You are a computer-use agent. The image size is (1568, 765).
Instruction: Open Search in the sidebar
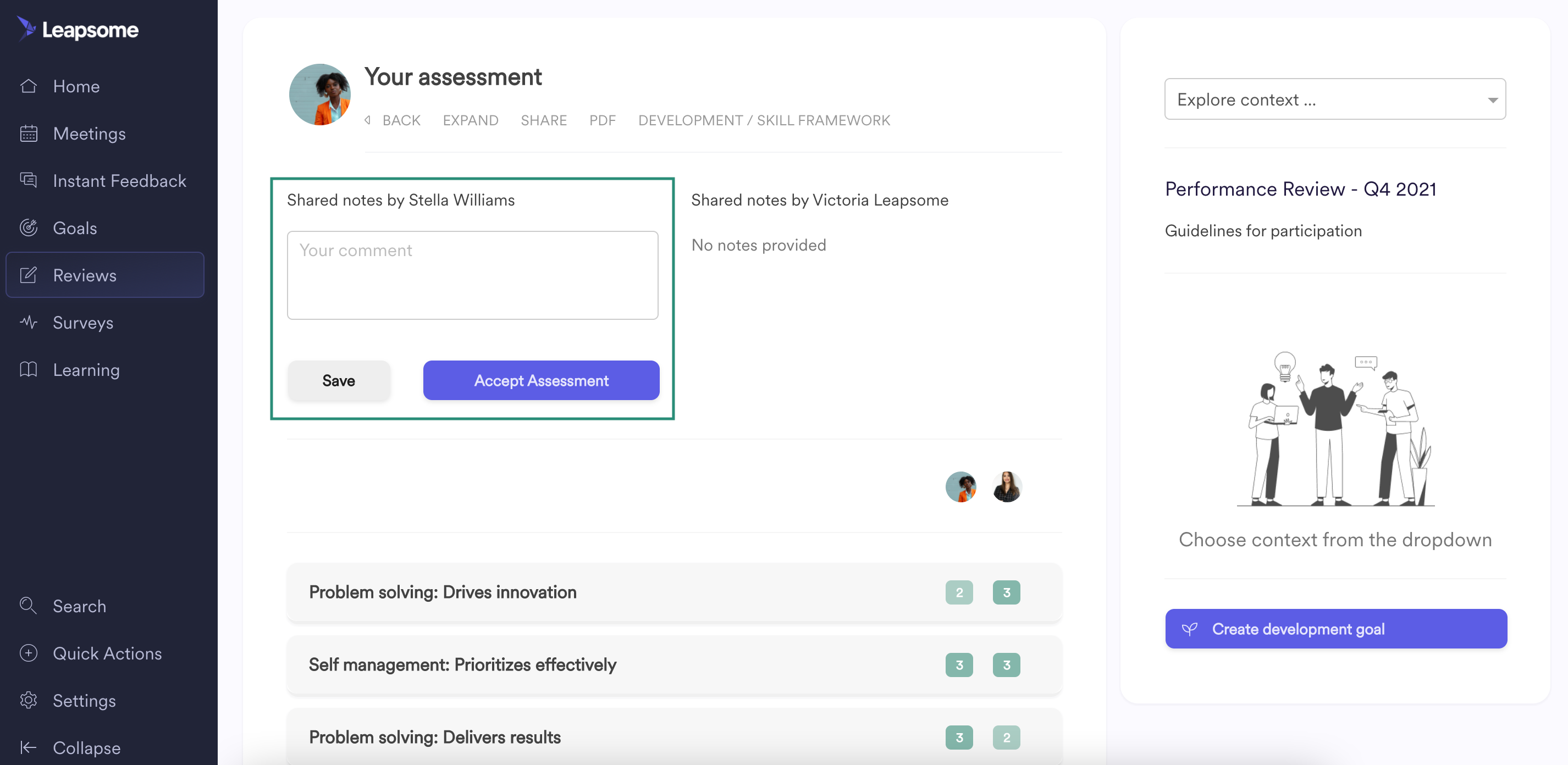point(80,606)
